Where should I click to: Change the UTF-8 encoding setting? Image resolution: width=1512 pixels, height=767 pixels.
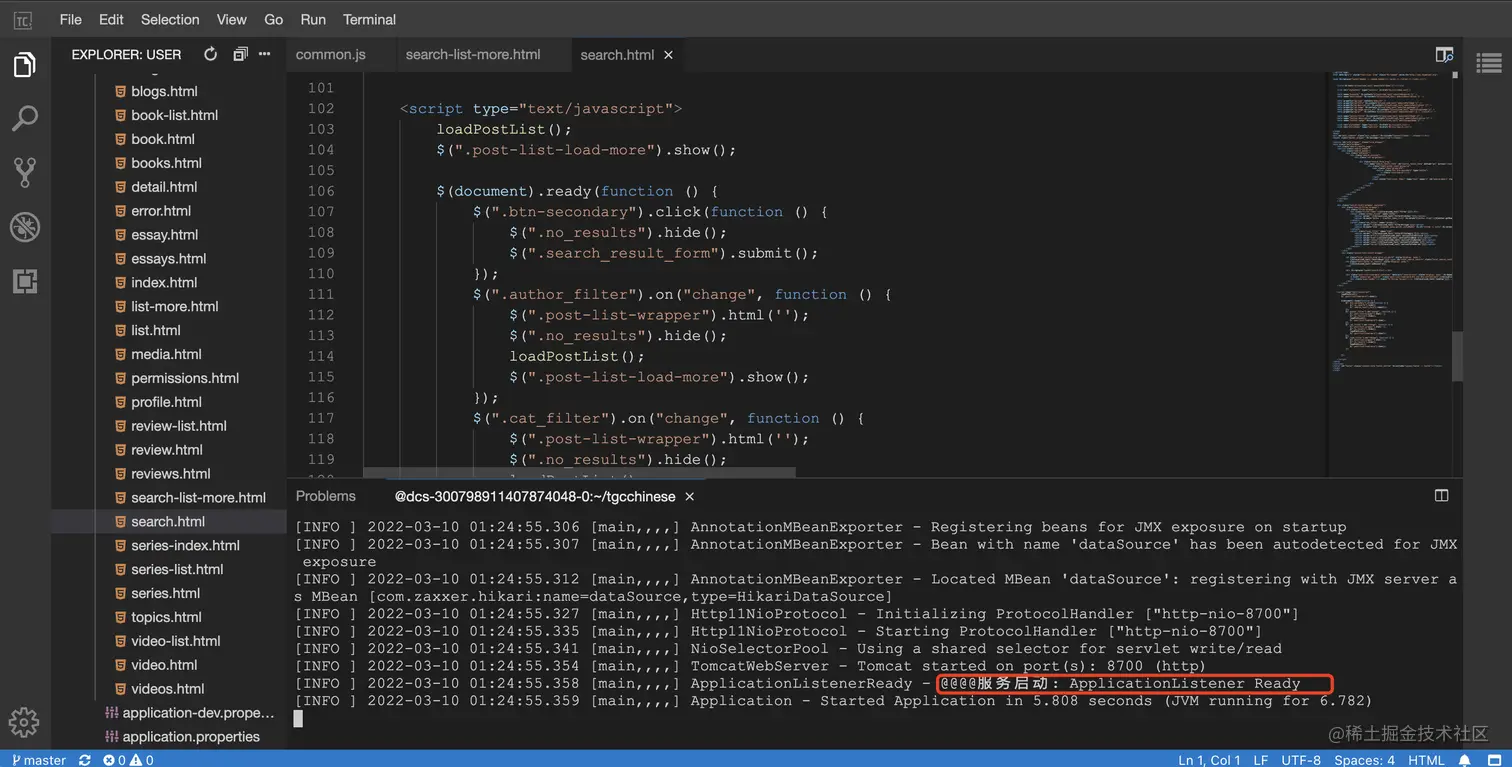1301,760
